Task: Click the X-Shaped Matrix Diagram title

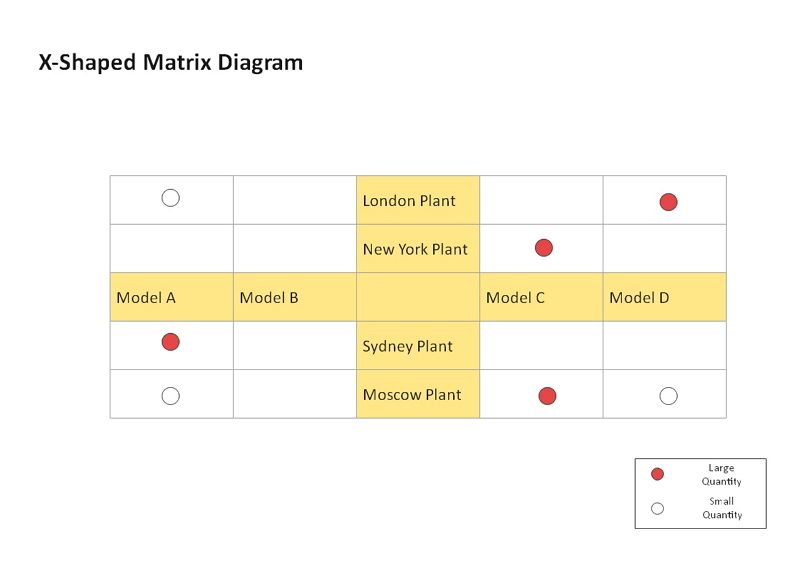Action: [171, 63]
